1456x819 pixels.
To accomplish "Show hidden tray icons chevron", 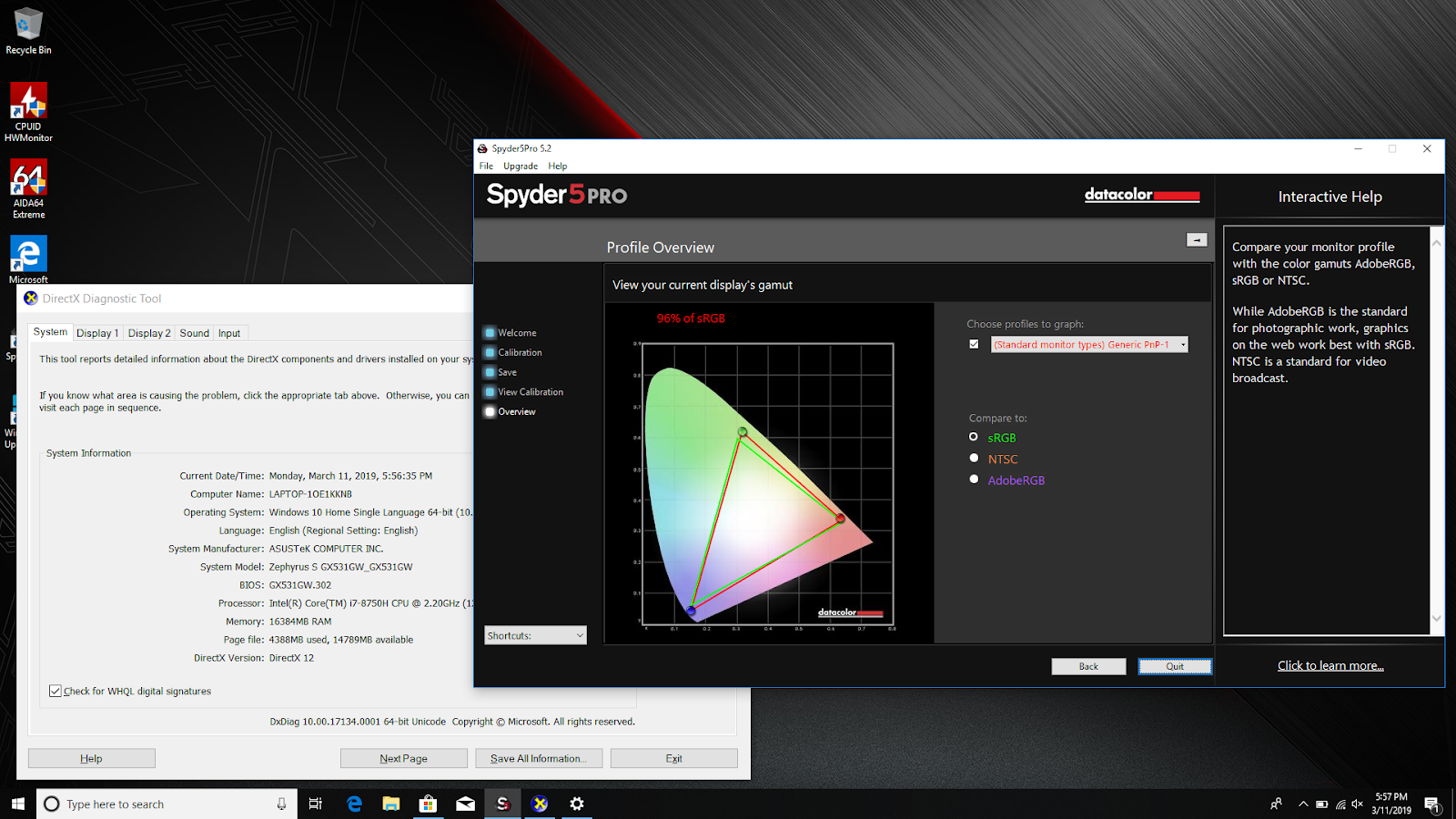I will [1303, 804].
